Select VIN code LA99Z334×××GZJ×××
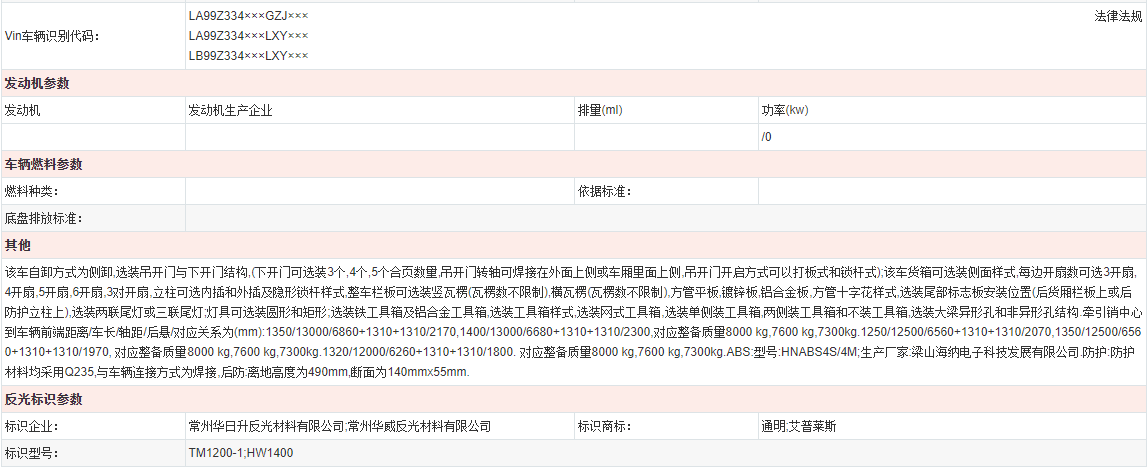 [248, 16]
